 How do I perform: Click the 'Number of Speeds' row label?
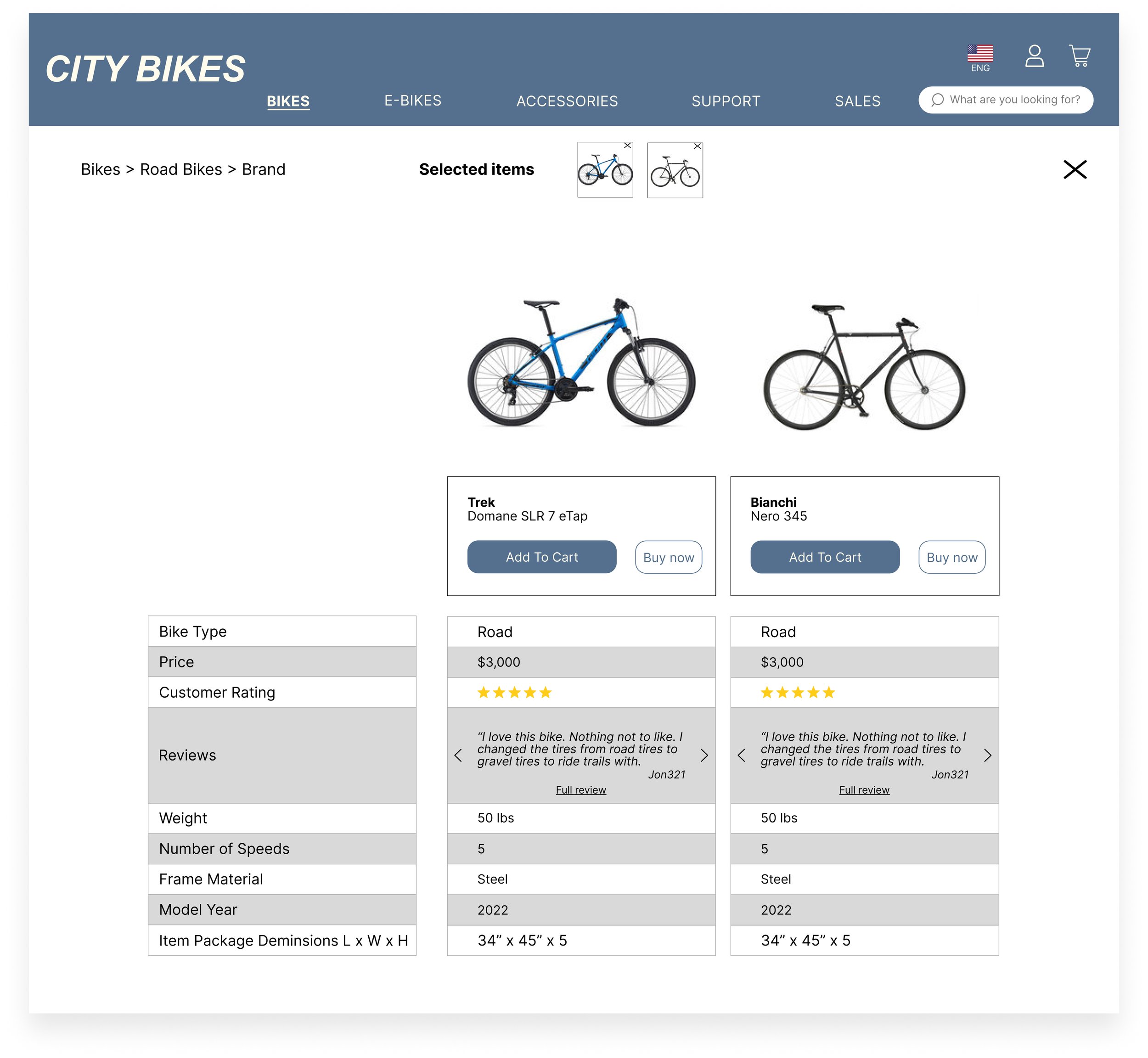click(x=224, y=849)
